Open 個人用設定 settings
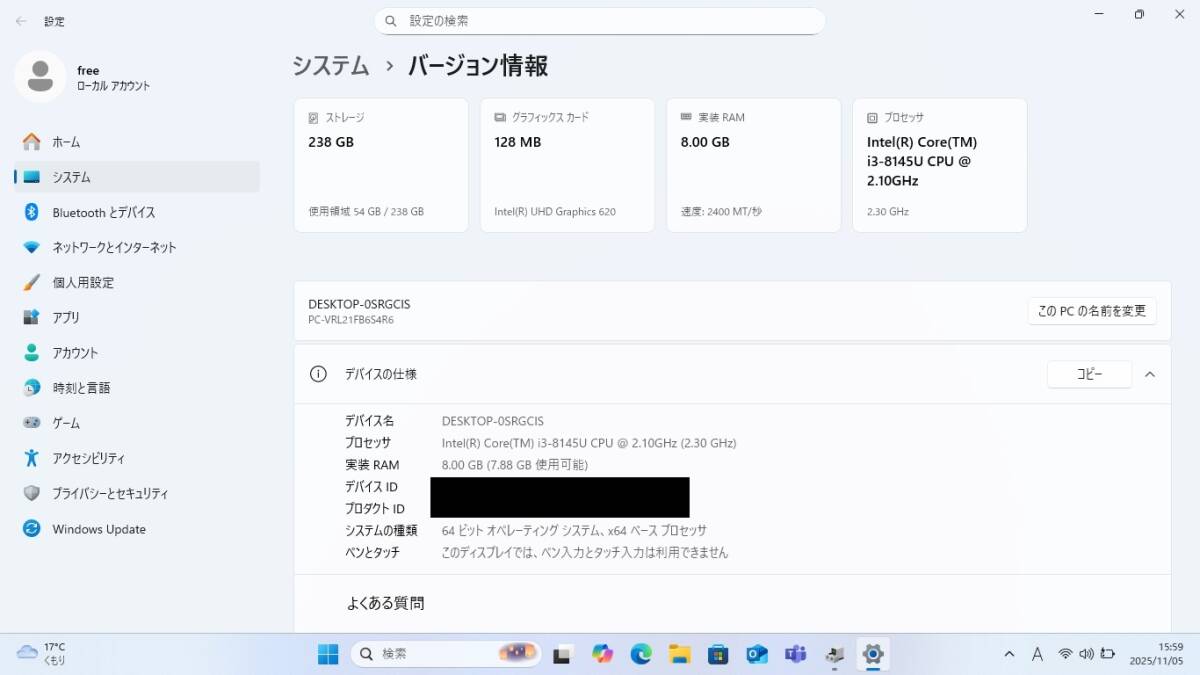Image resolution: width=1200 pixels, height=675 pixels. pyautogui.click(x=136, y=282)
